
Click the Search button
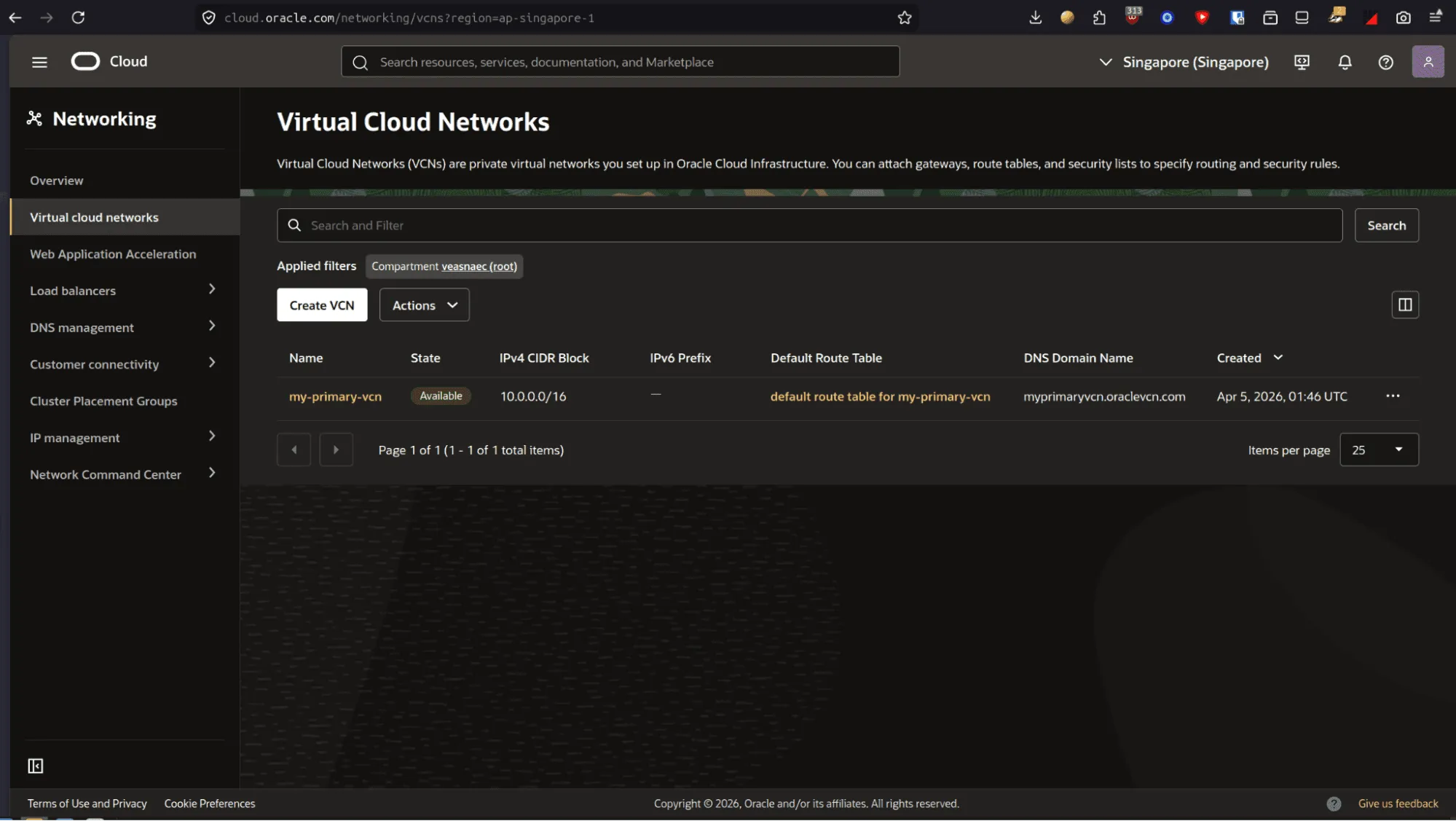tap(1386, 225)
